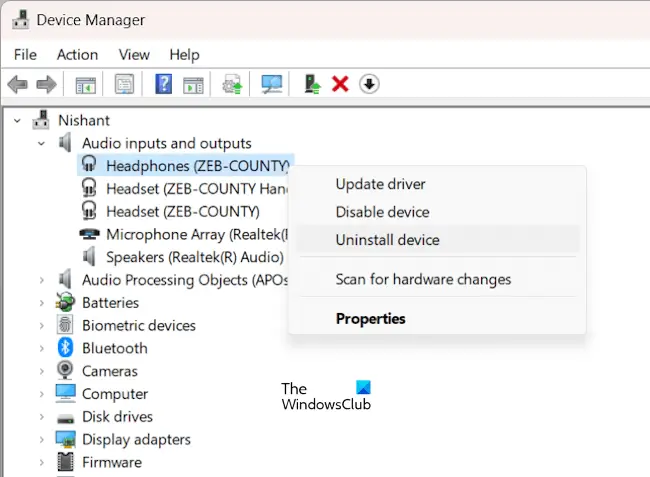650x477 pixels.
Task: Click the Update device driver toolbar icon
Action: [x=233, y=84]
